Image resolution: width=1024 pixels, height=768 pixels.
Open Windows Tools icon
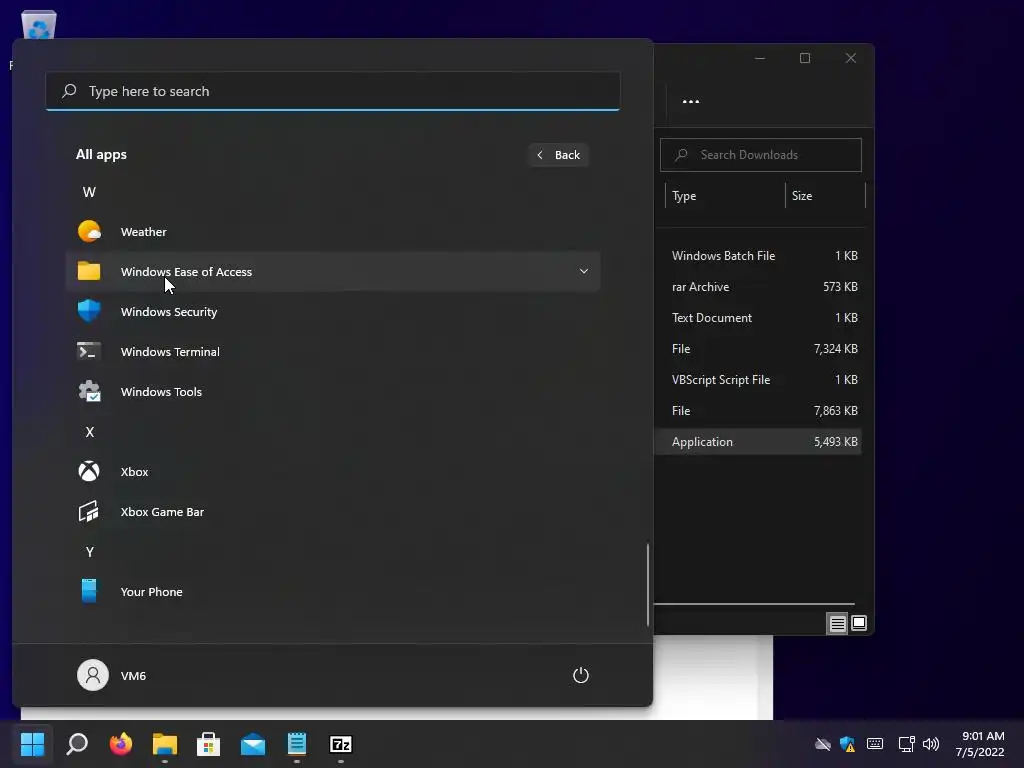pos(89,391)
